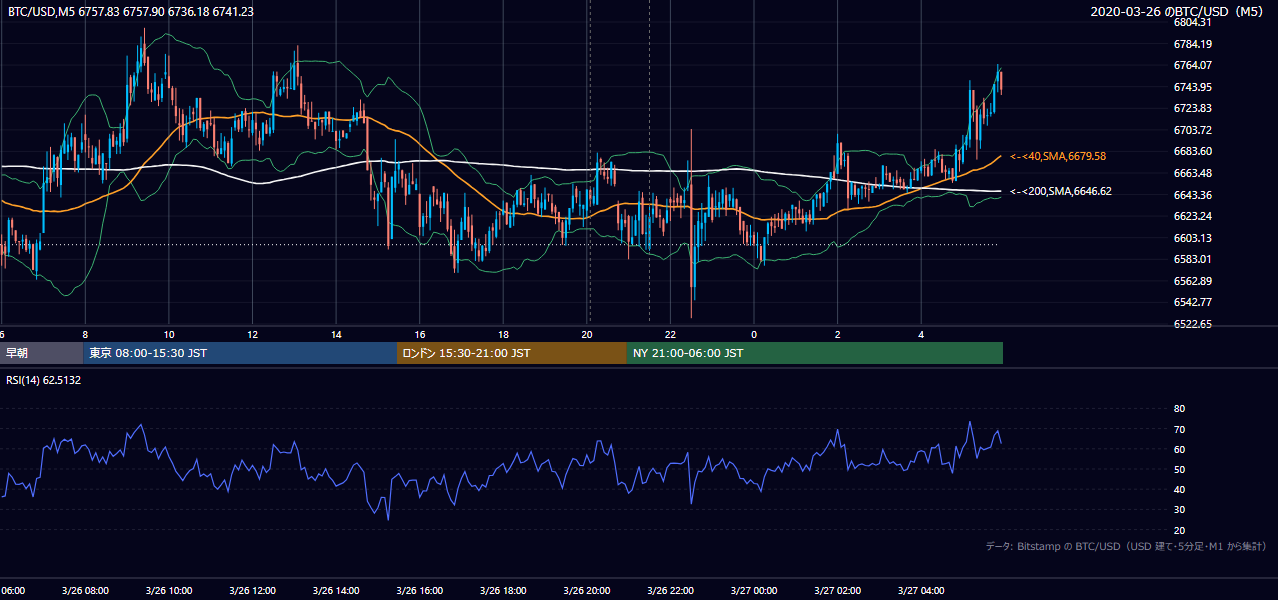Click RSI scale level 80

pos(1179,409)
